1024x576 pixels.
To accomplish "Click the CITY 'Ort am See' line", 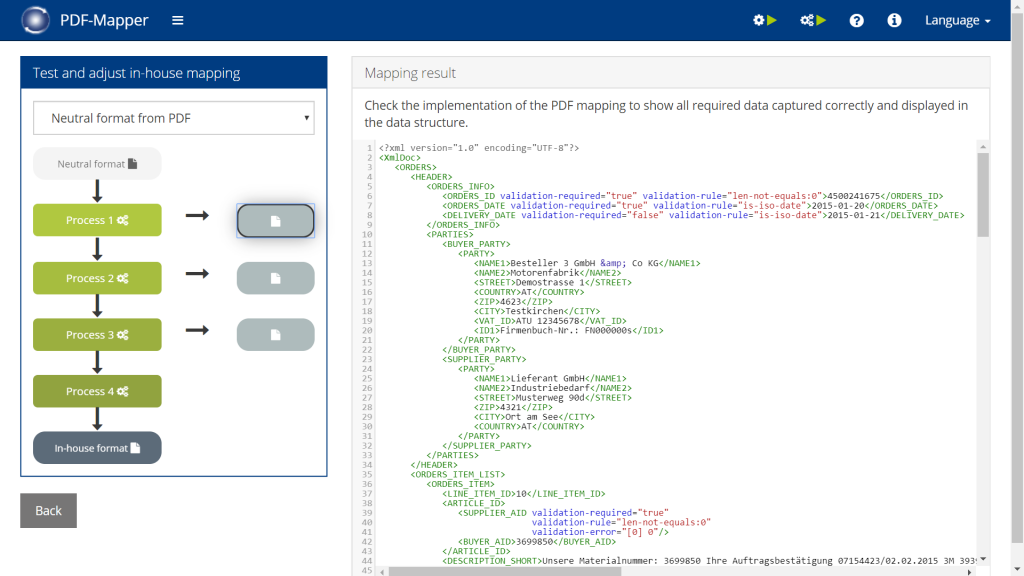I will tap(534, 417).
